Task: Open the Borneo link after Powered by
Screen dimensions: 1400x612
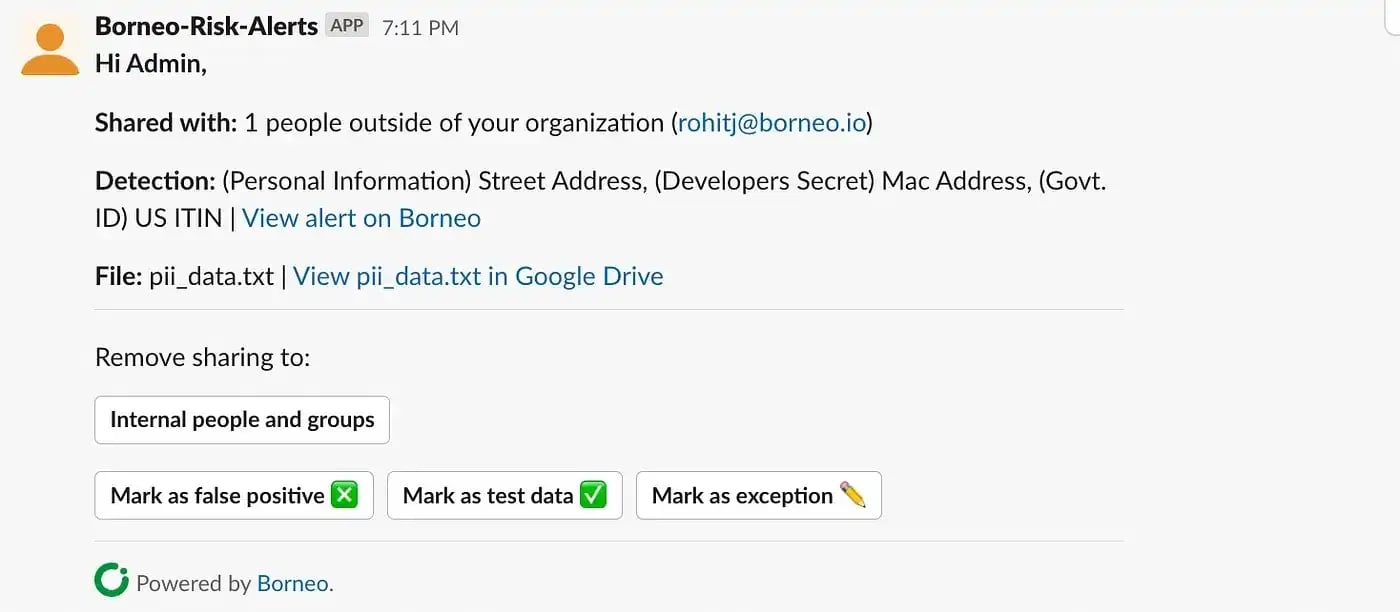Action: (293, 583)
